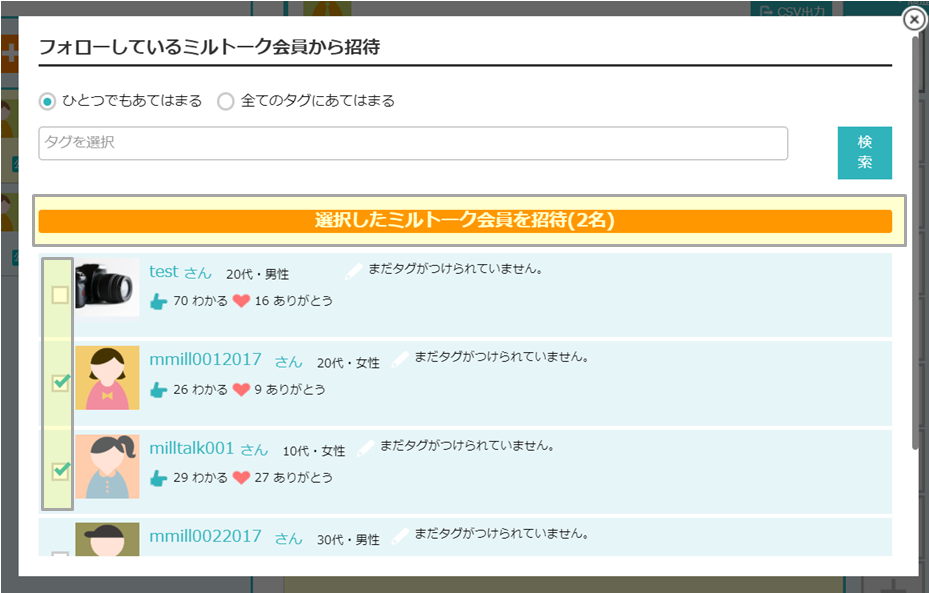The image size is (929, 593).
Task: Click まだタグがつけられていません。 in the milltalk001 row
Action: tap(467, 445)
